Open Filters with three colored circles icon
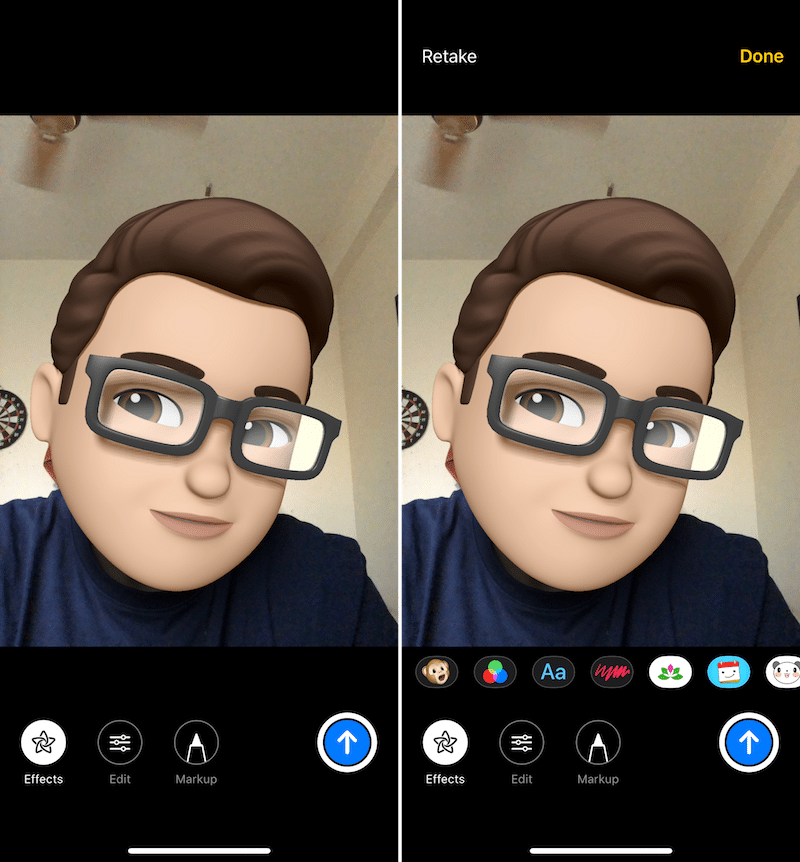 tap(495, 671)
